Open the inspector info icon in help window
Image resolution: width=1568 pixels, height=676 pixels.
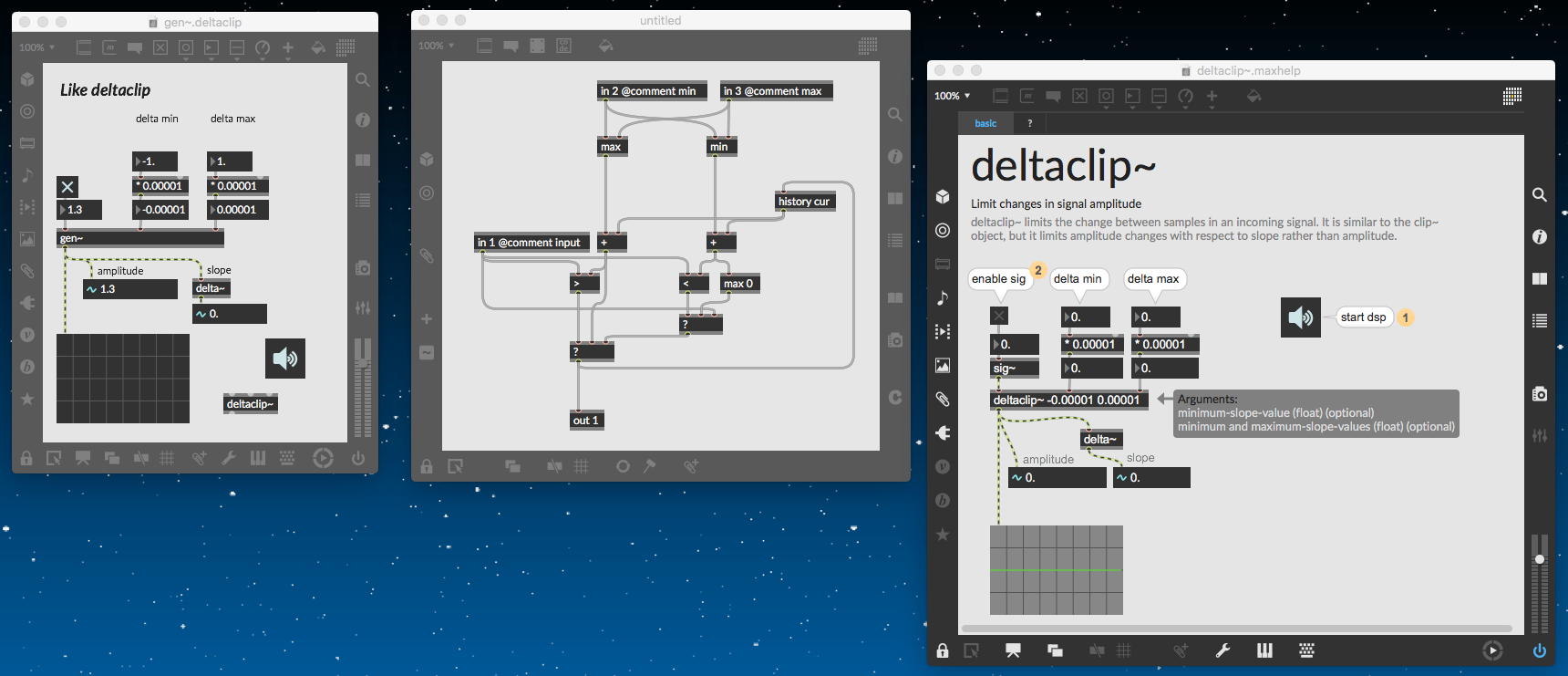pos(1539,236)
